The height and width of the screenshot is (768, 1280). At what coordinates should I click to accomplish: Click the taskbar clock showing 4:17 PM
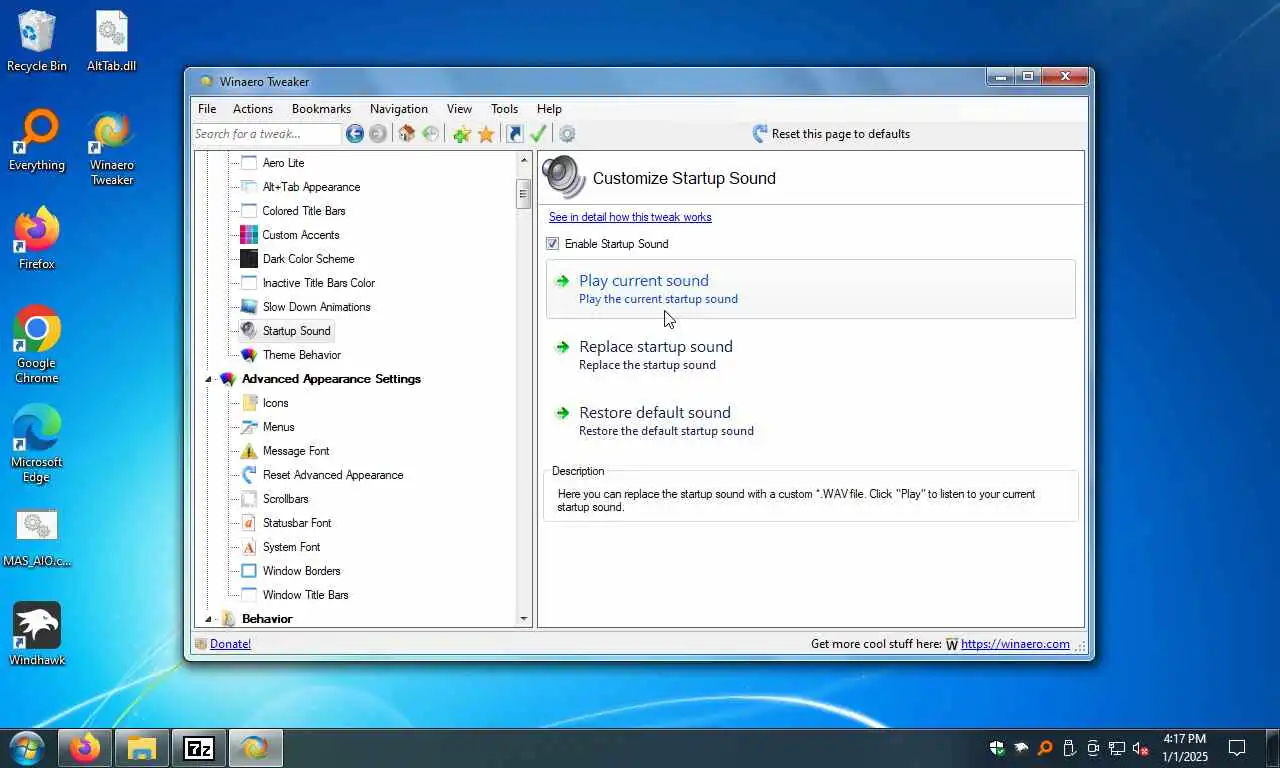tap(1184, 747)
